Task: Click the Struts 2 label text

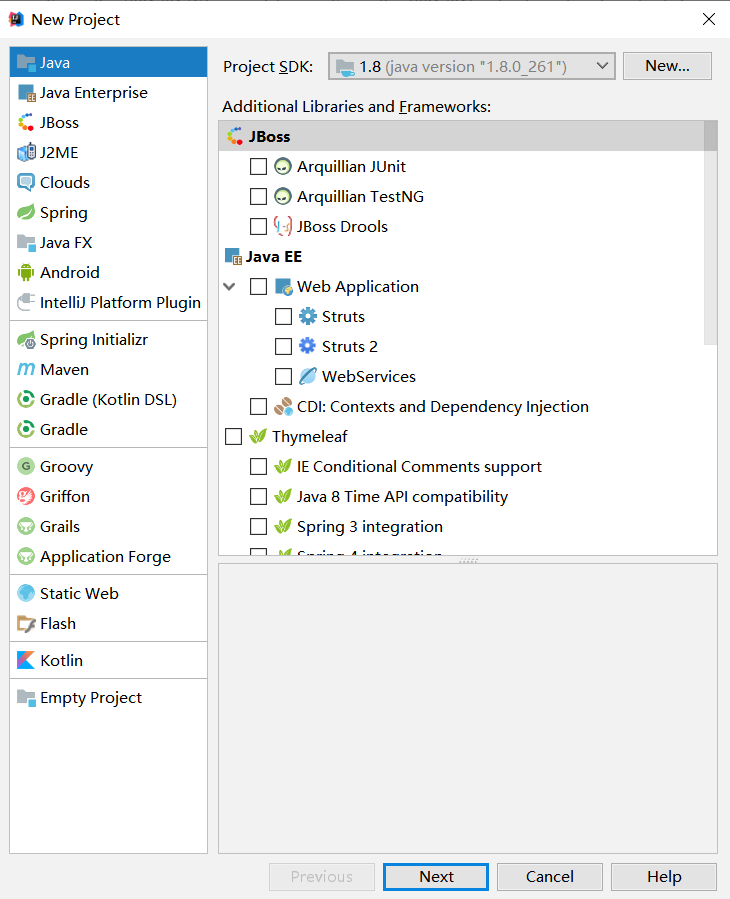Action: click(x=350, y=346)
